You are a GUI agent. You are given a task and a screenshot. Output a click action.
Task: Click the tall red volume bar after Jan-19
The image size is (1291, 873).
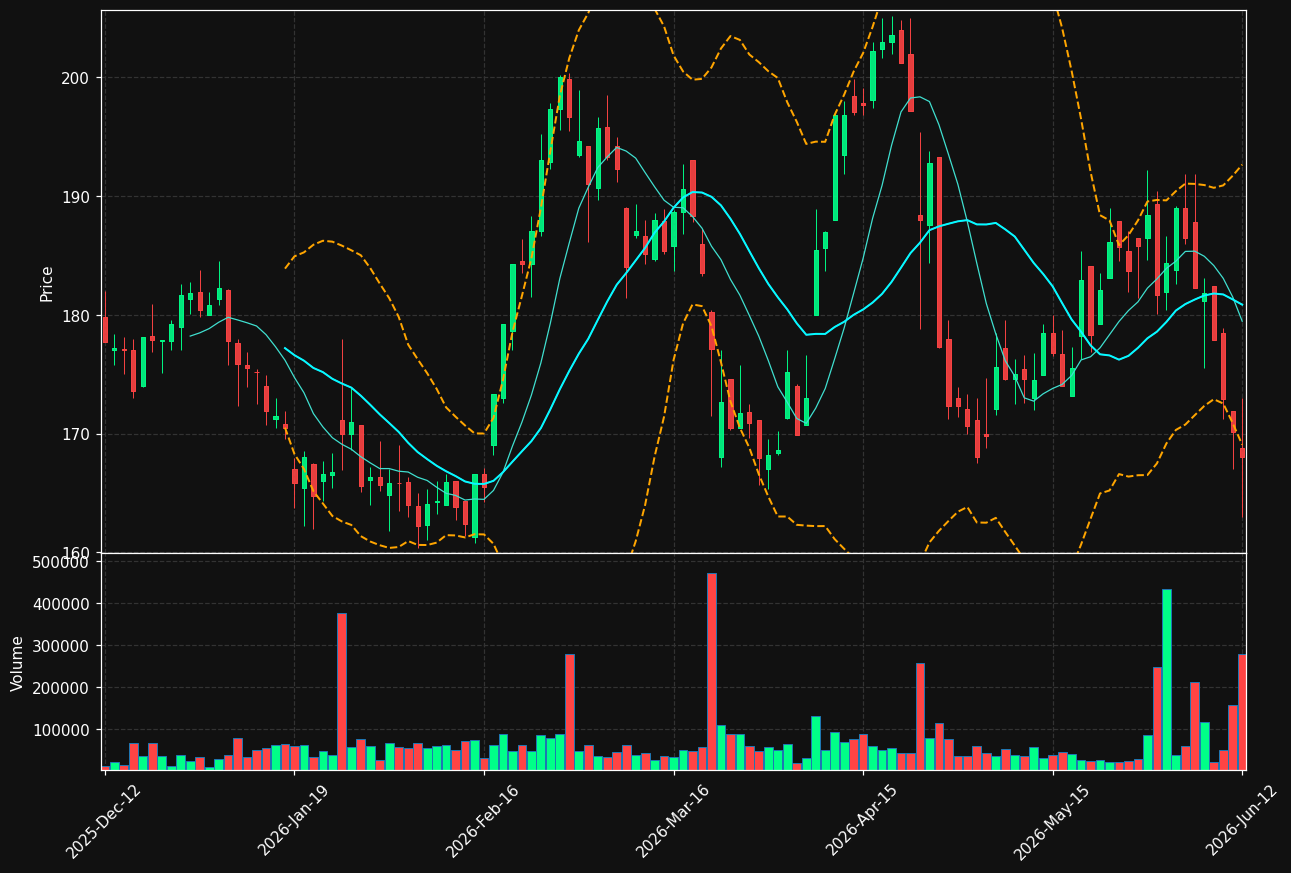(342, 691)
